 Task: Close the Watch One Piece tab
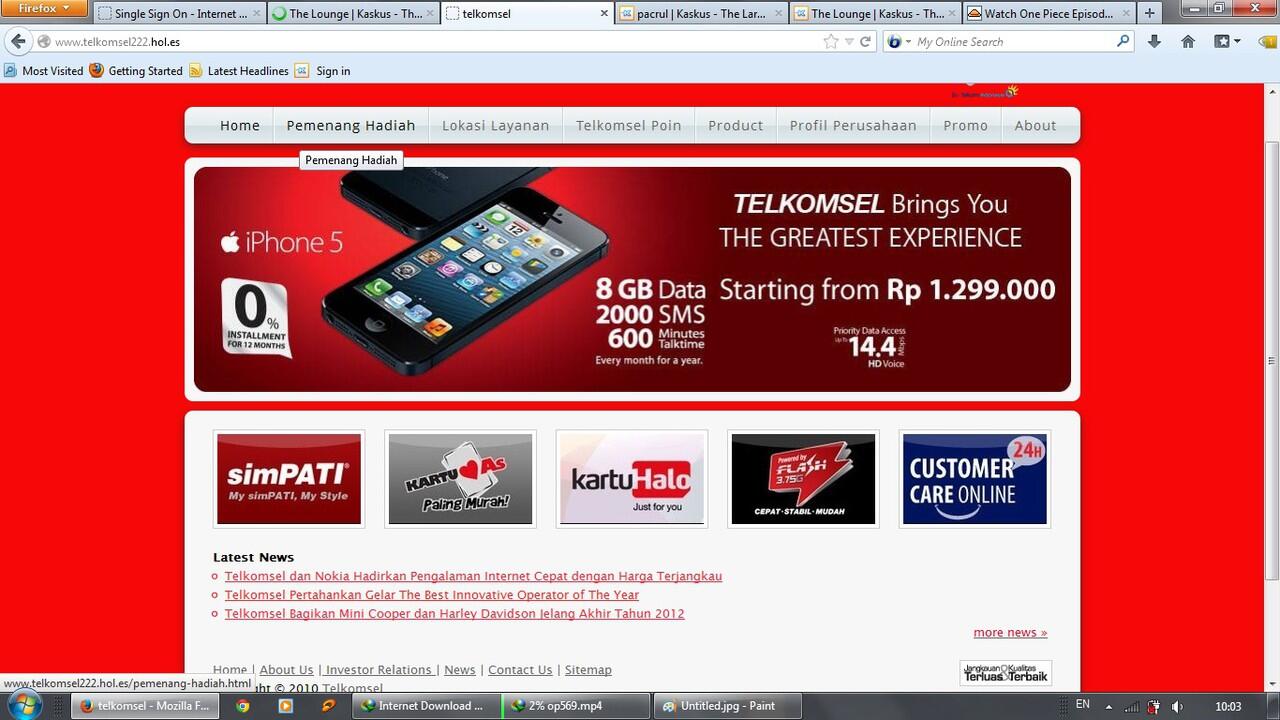(x=1125, y=14)
